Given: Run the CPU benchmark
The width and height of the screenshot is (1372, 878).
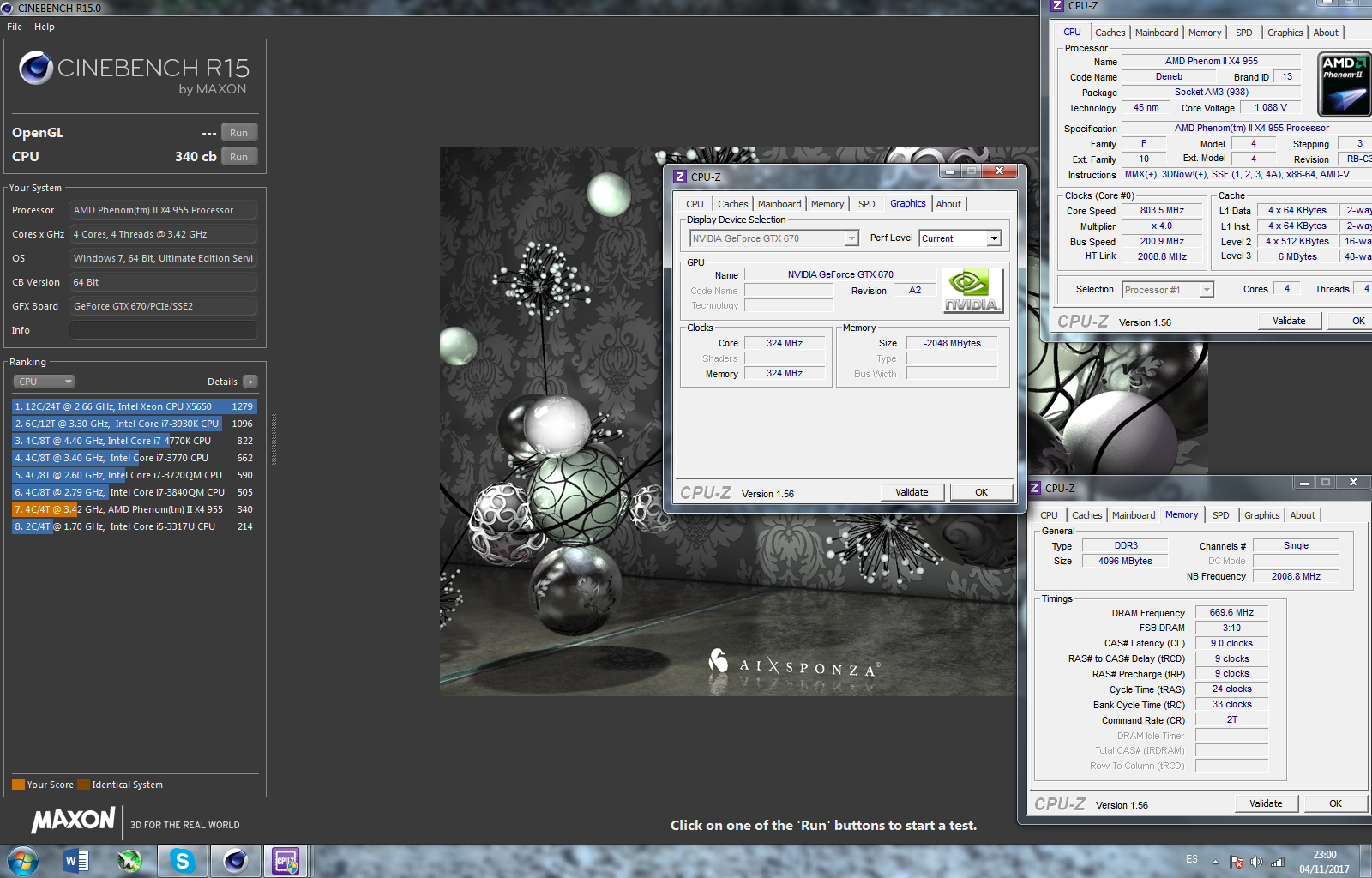Looking at the screenshot, I should 239,157.
